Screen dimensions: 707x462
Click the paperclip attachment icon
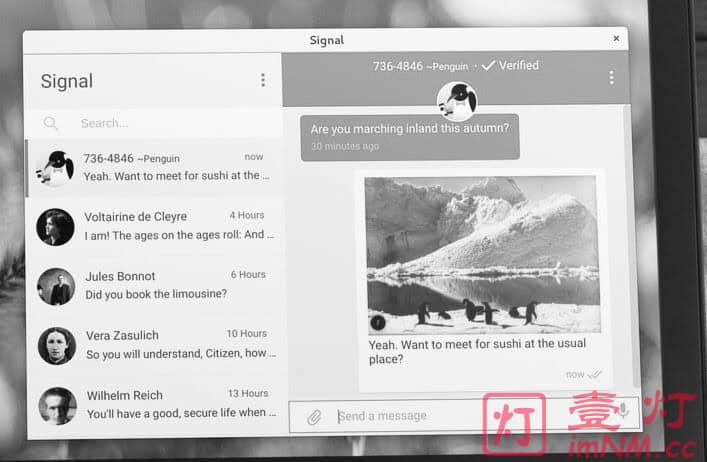(x=314, y=417)
